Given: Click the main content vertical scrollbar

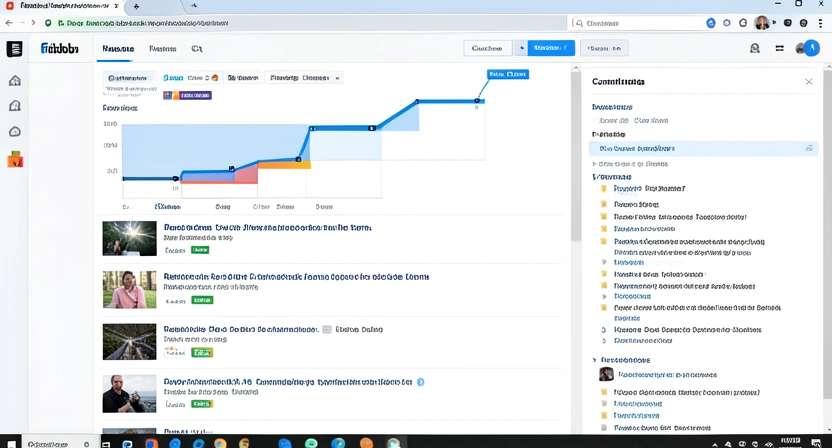Looking at the screenshot, I should 576,157.
